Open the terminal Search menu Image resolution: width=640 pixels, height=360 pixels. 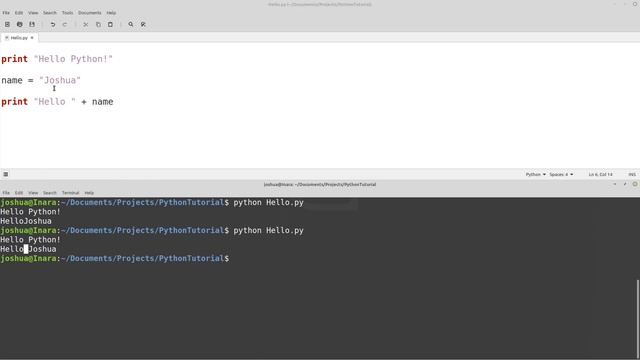(50, 193)
